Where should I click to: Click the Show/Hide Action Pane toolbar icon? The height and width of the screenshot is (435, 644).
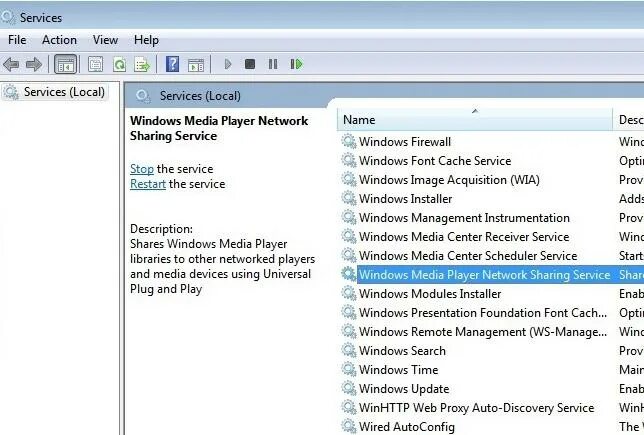point(196,64)
